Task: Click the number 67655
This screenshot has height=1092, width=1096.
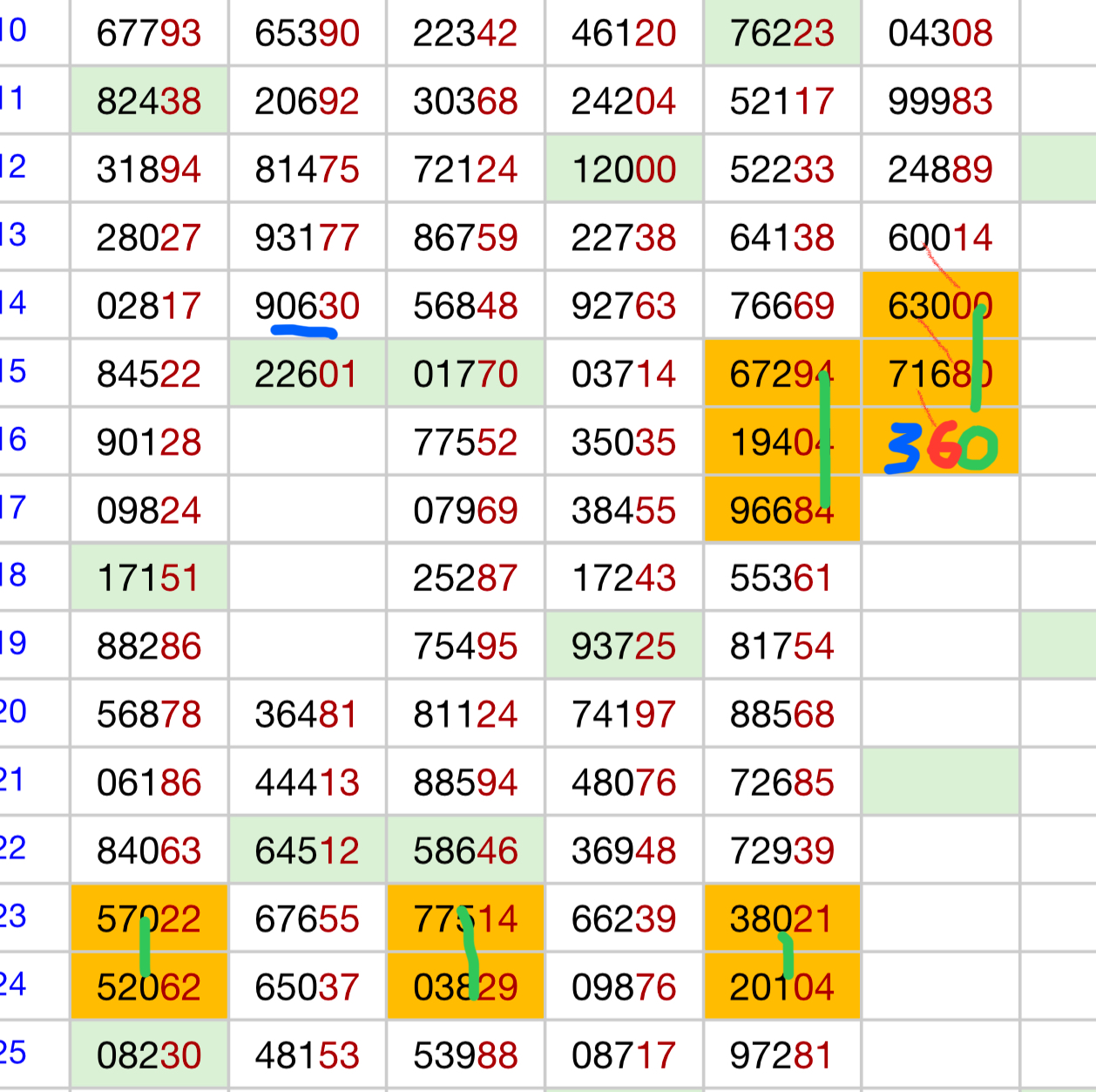Action: 308,919
